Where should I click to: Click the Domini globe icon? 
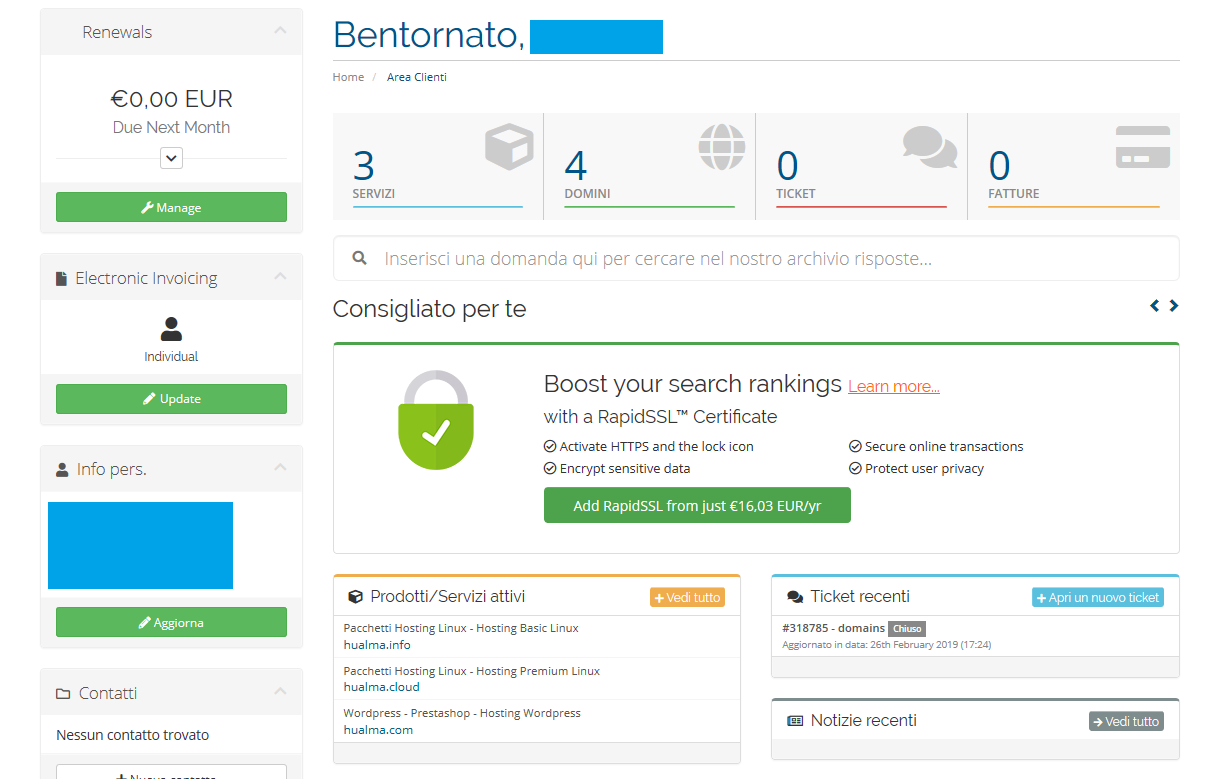click(x=721, y=148)
